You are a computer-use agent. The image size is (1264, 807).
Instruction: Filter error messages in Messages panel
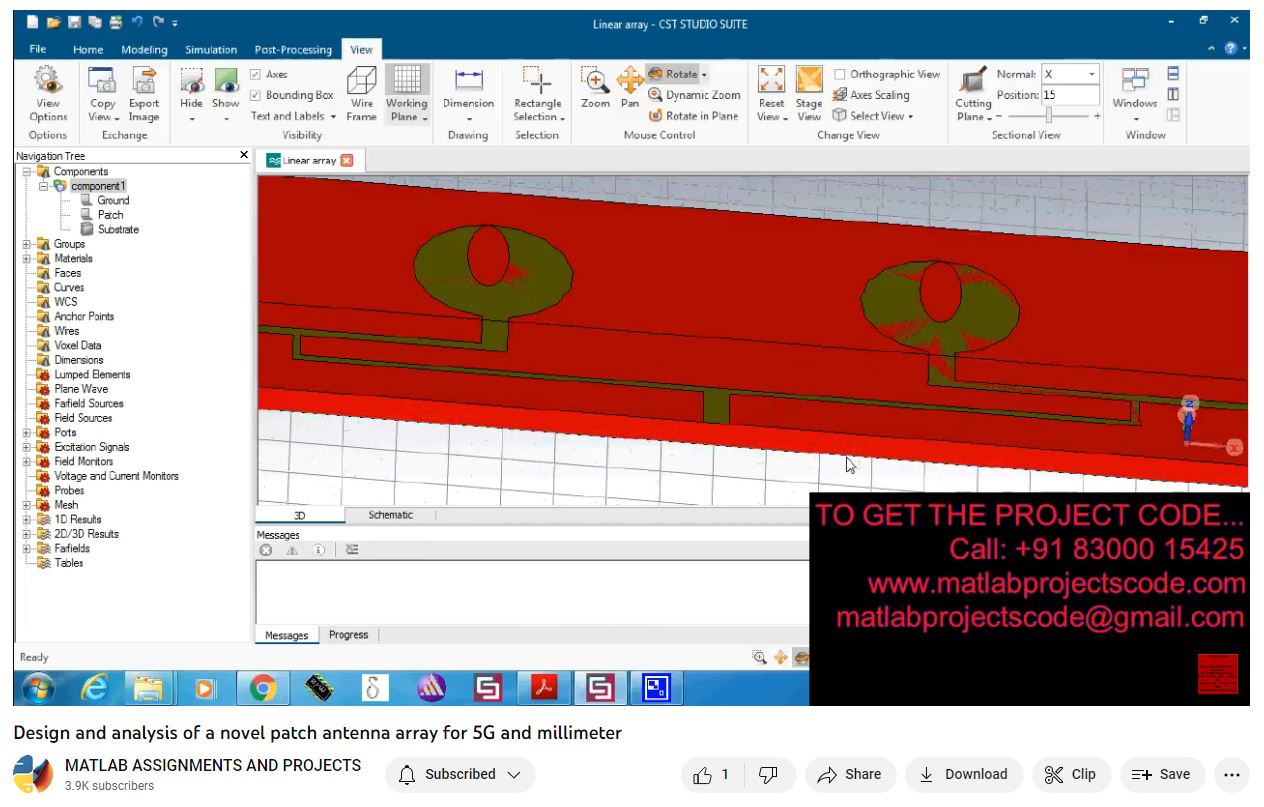coord(266,550)
